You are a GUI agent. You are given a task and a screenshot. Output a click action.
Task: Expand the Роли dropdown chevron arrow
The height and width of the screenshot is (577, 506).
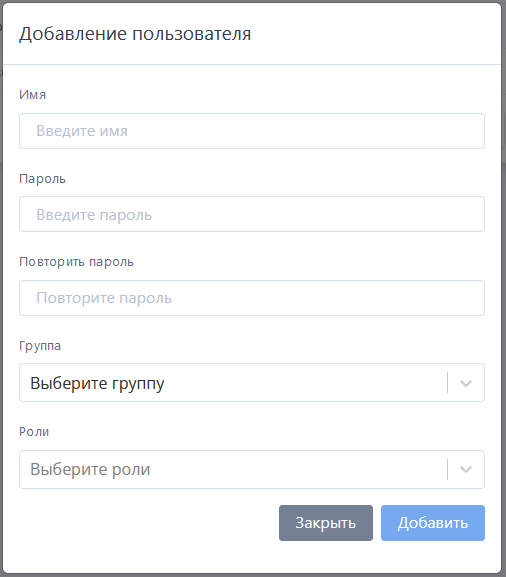point(466,470)
